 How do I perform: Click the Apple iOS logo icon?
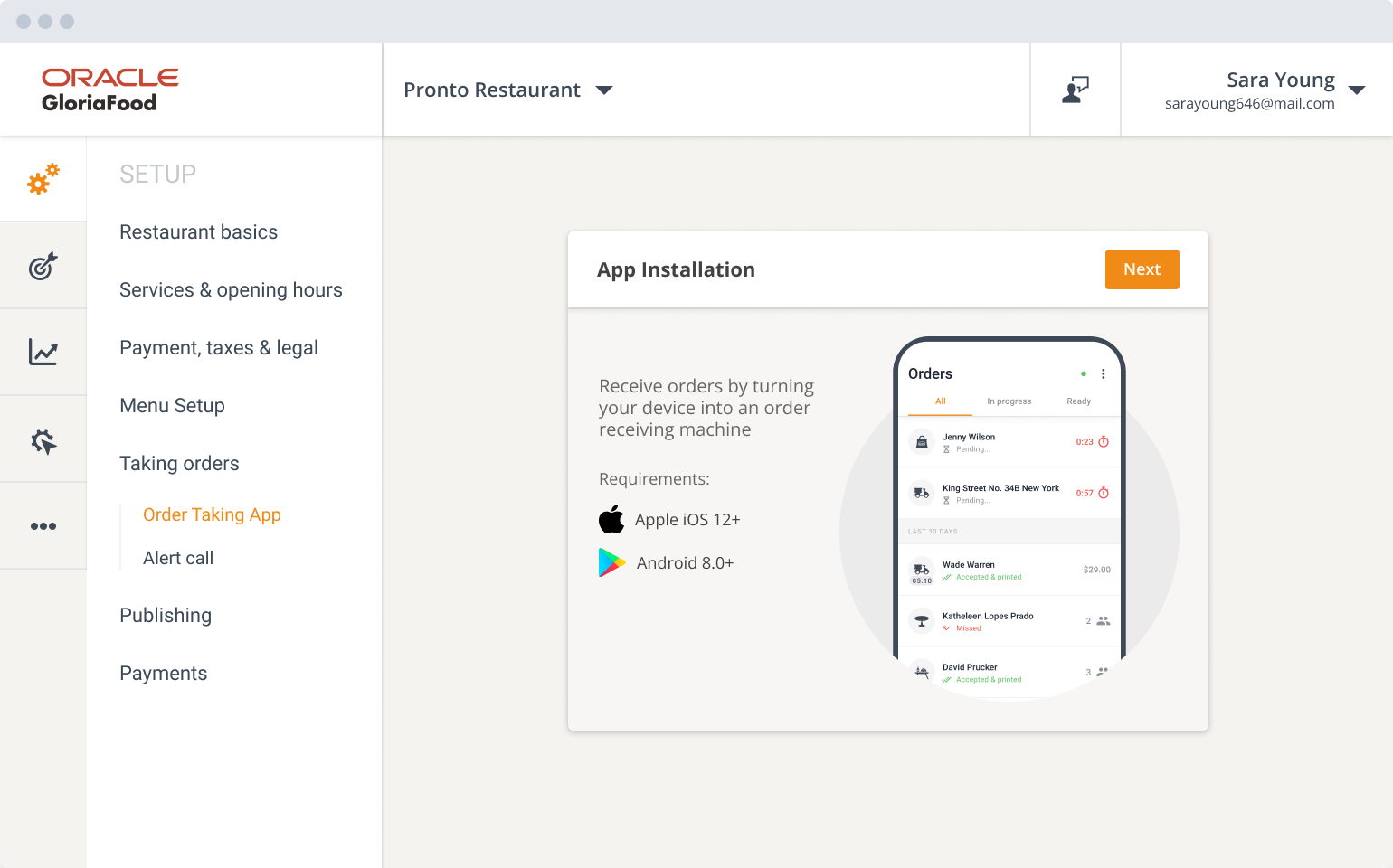611,520
